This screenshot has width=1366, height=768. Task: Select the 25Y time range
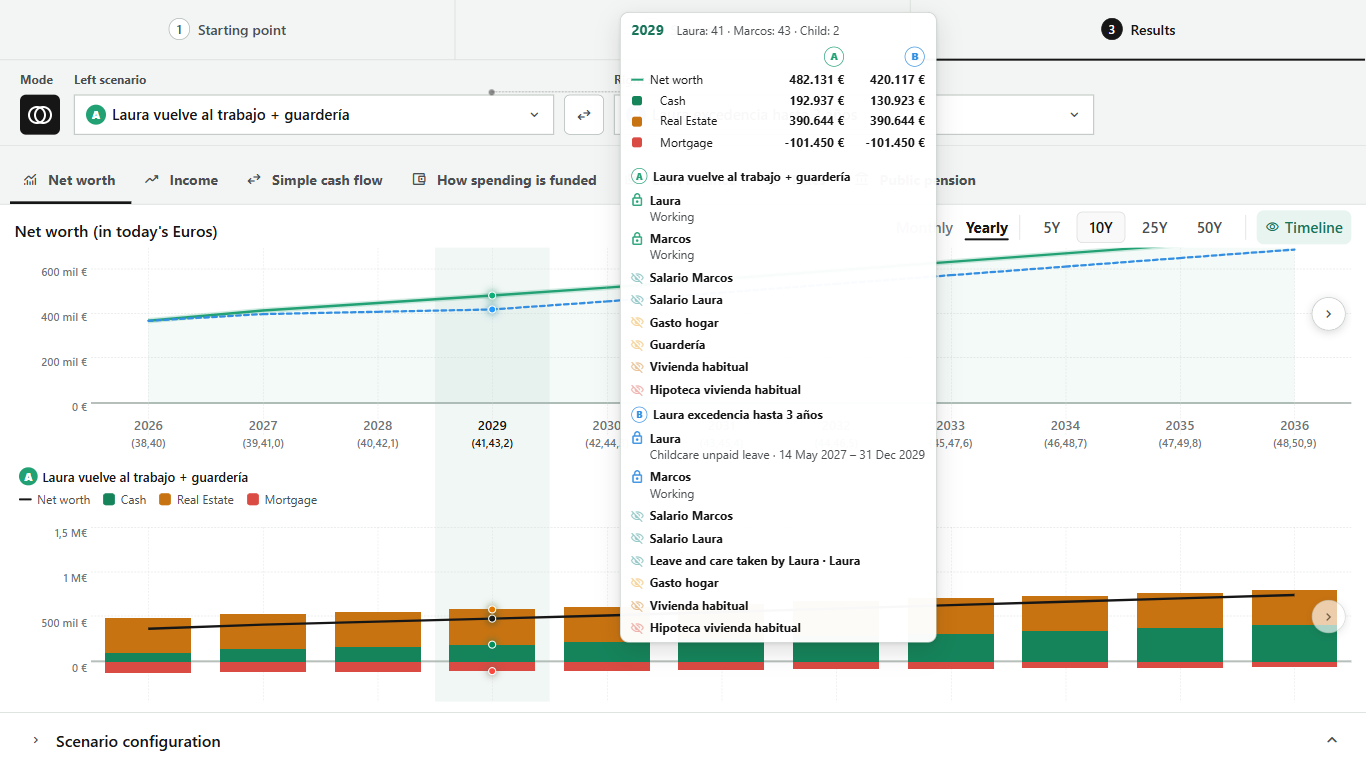pyautogui.click(x=1155, y=228)
